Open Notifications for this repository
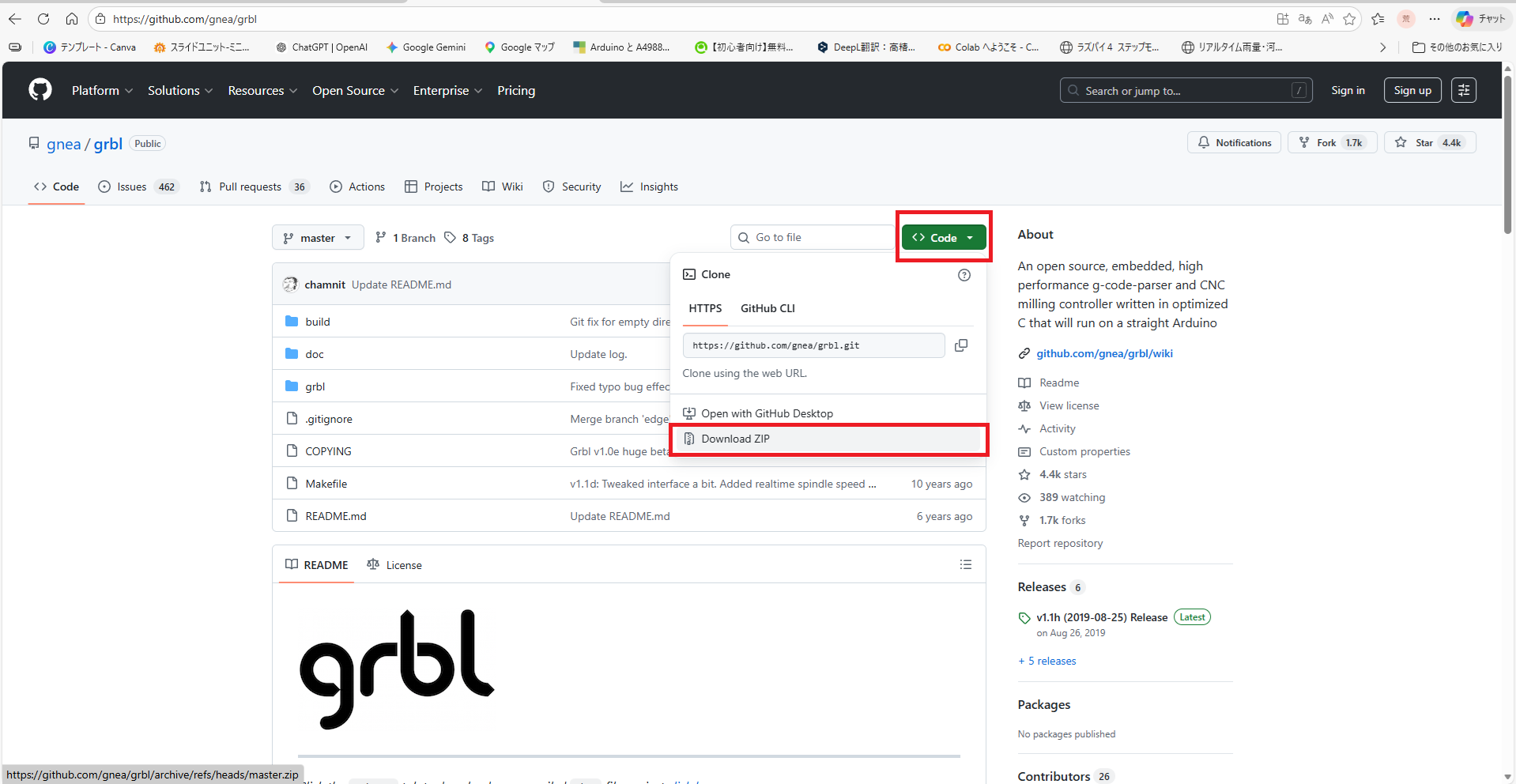Image resolution: width=1516 pixels, height=784 pixels. point(1234,143)
